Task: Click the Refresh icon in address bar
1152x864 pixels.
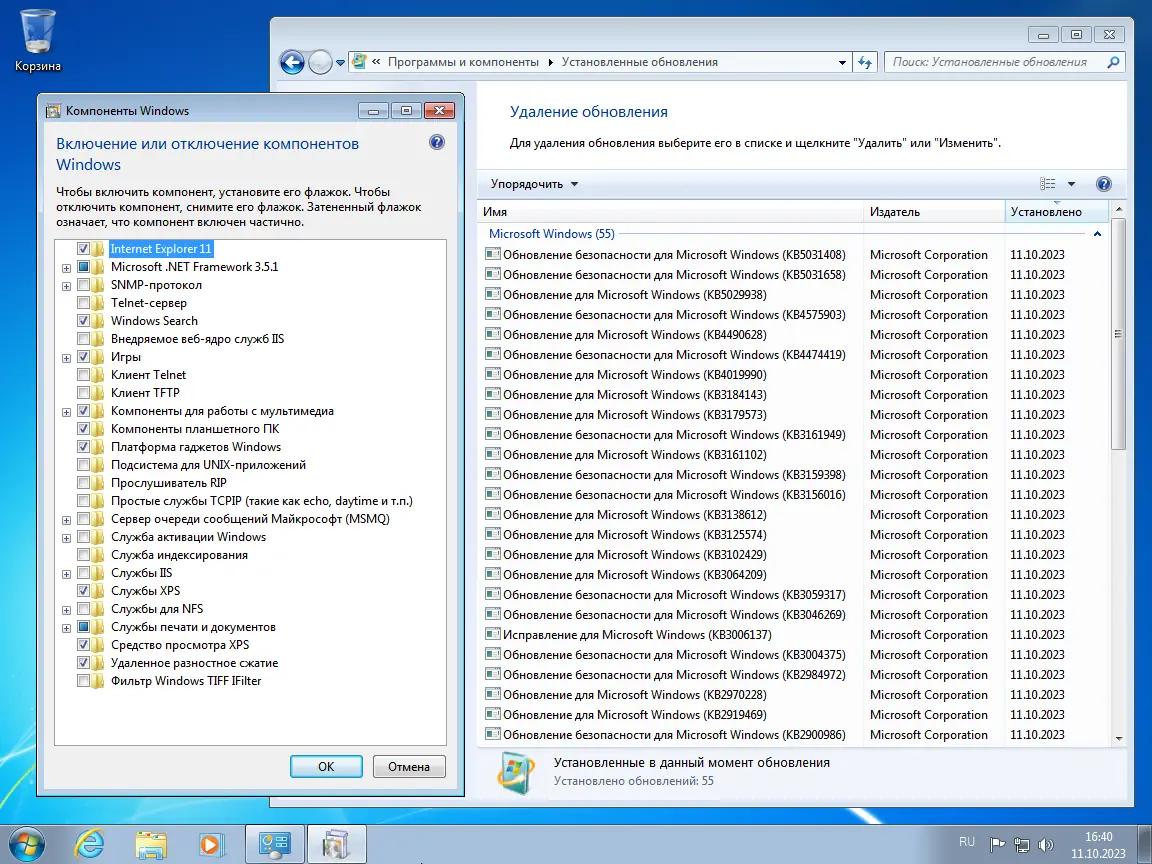Action: (864, 61)
